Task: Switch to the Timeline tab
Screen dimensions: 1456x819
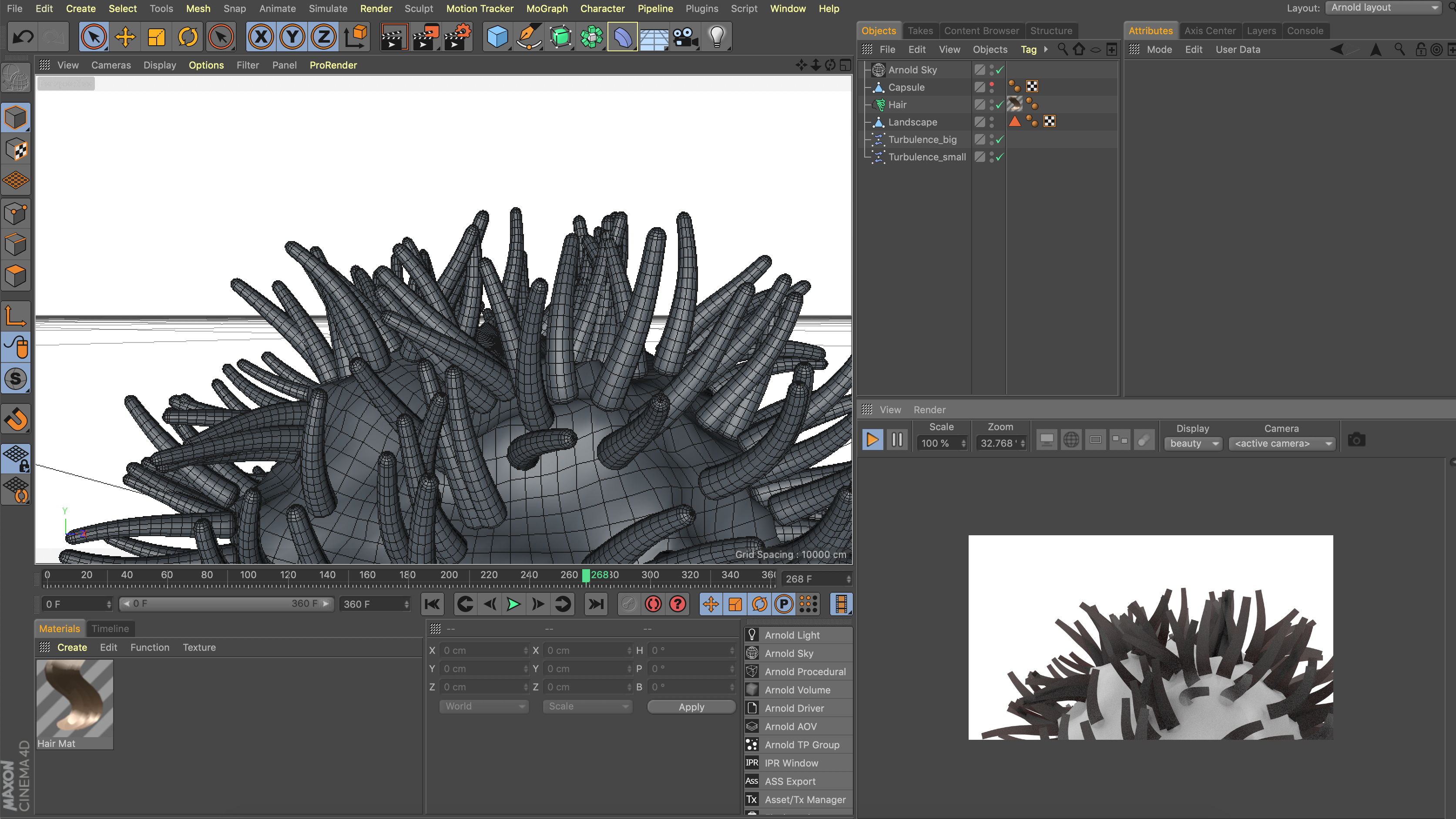Action: pyautogui.click(x=110, y=628)
